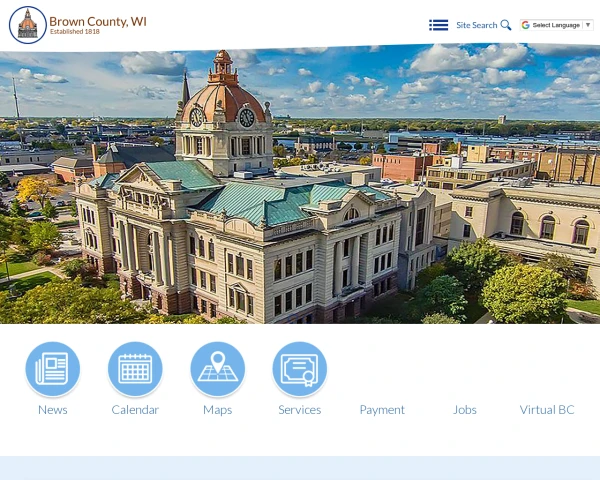Click the Maps label

click(218, 410)
